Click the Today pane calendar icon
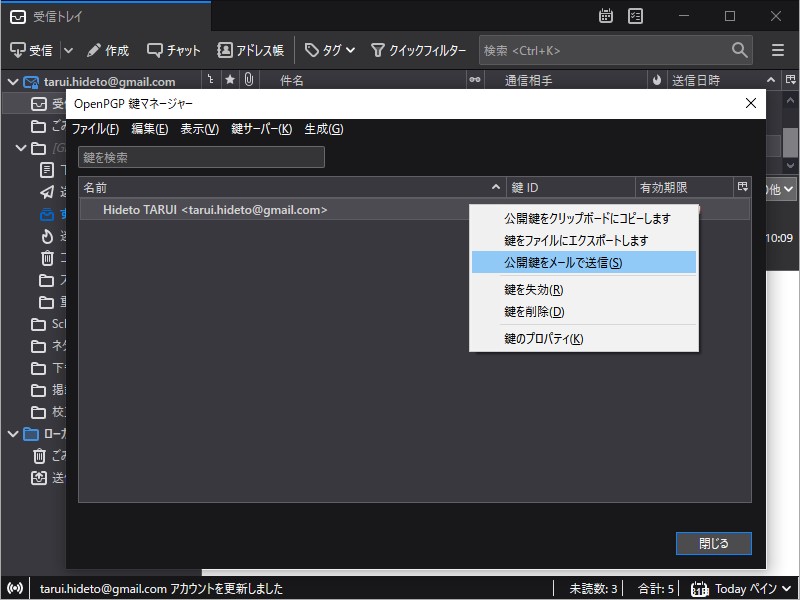Image resolution: width=800 pixels, height=600 pixels. click(x=699, y=589)
